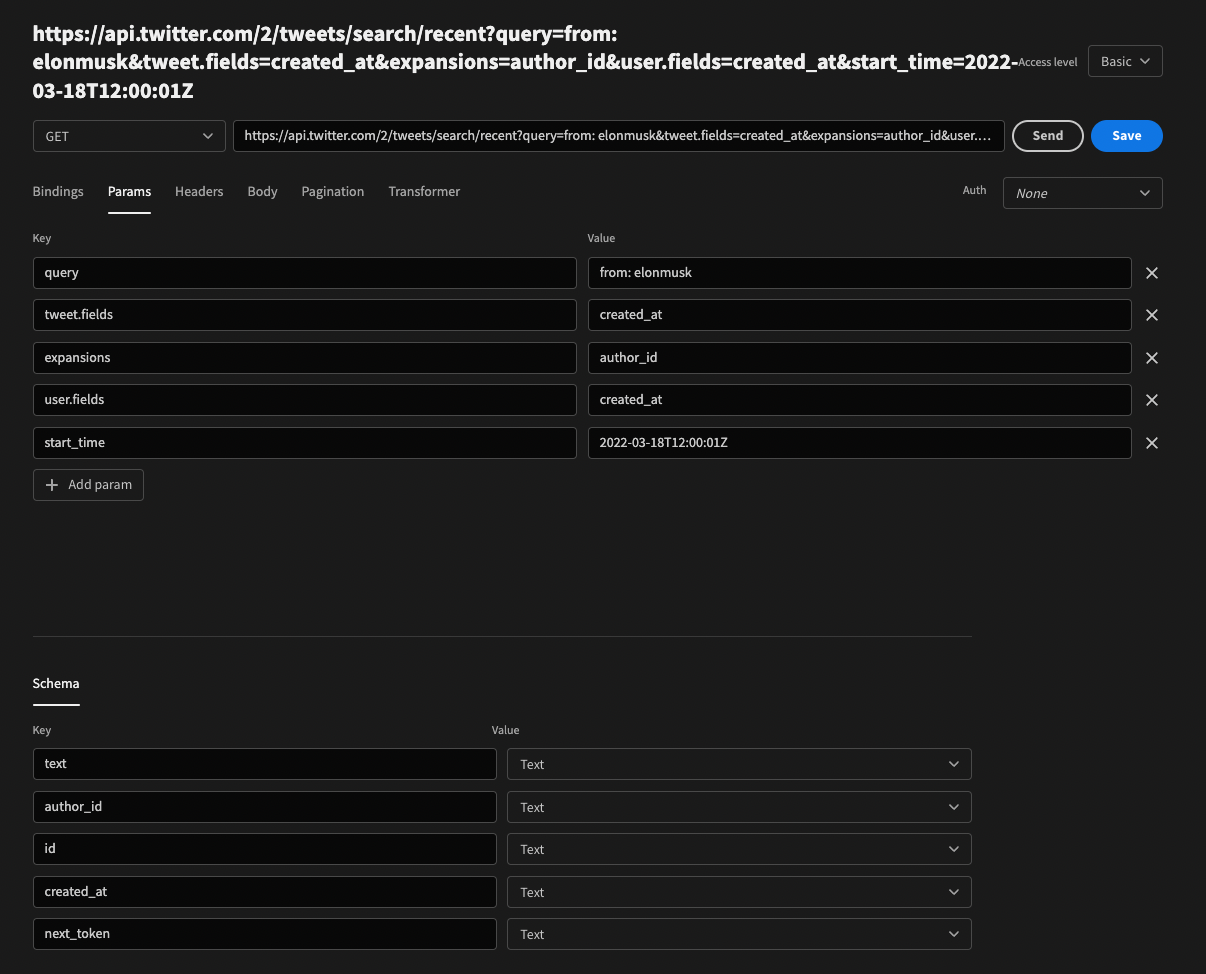Viewport: 1206px width, 974px height.
Task: Remove the expansions parameter
Action: (1151, 357)
